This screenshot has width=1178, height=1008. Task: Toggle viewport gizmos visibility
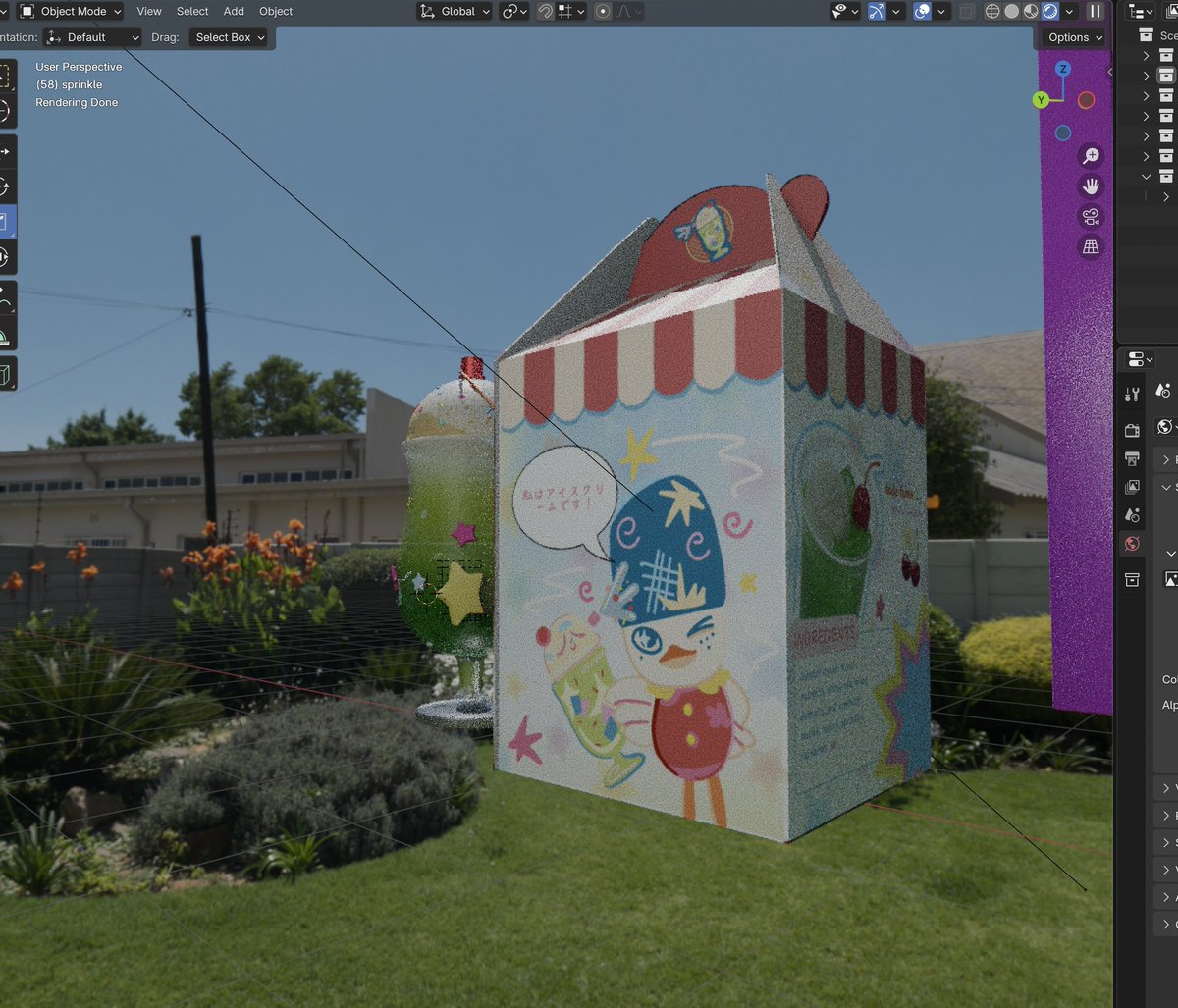point(877,12)
